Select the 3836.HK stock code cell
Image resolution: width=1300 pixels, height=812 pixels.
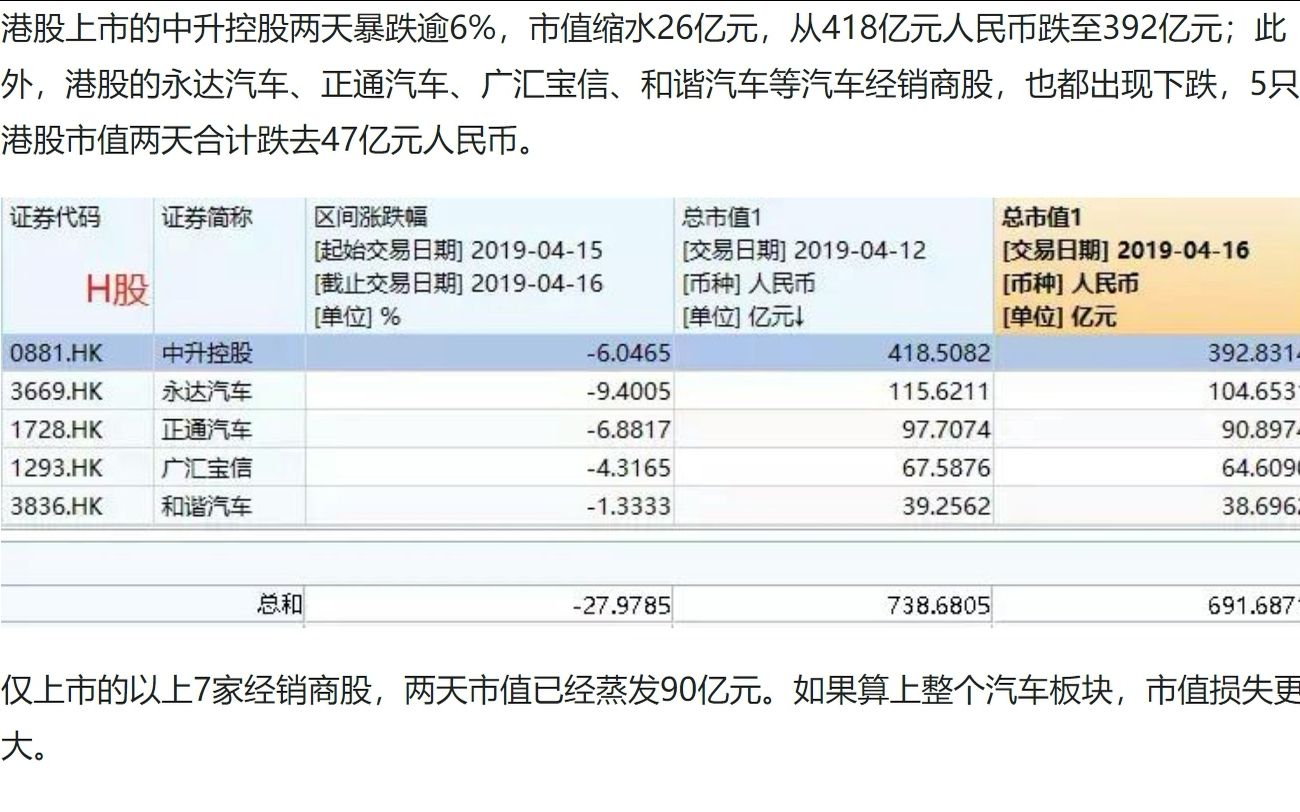77,505
